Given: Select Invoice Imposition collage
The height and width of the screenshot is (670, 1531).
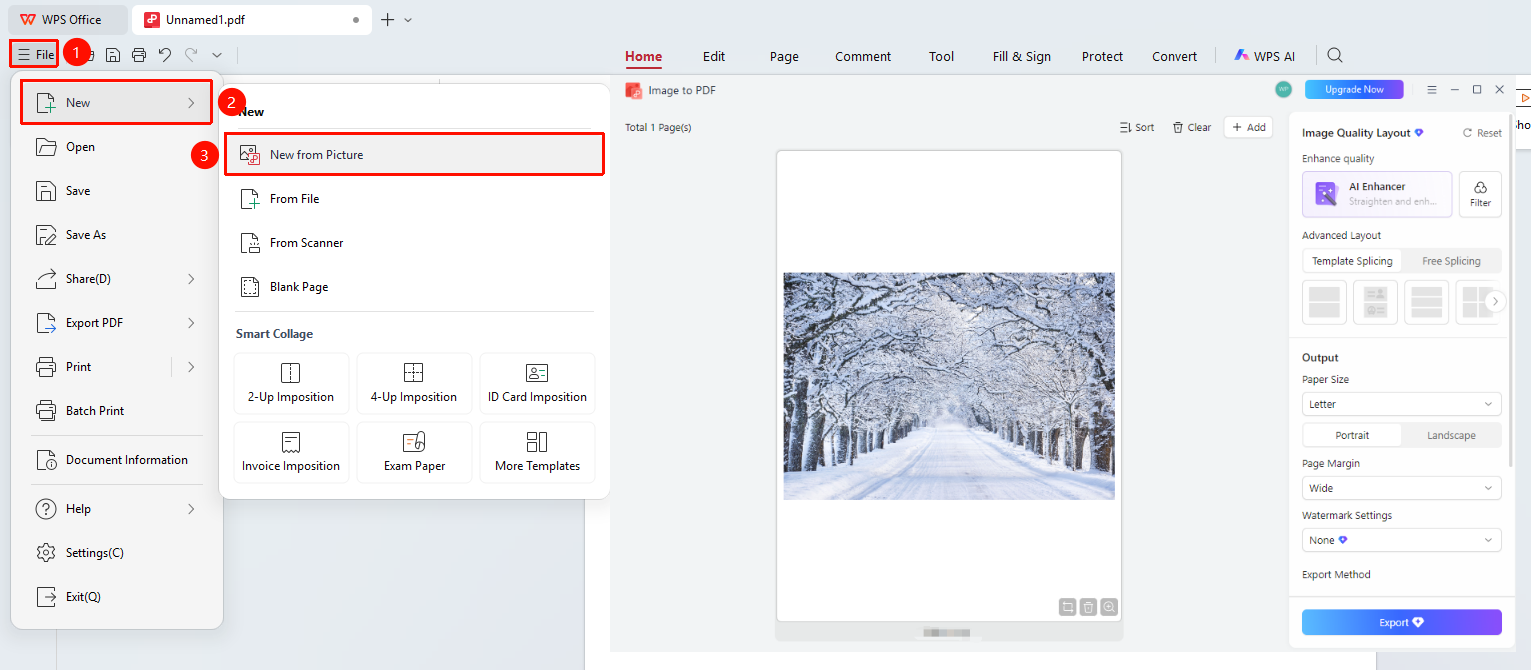Looking at the screenshot, I should pos(291,453).
